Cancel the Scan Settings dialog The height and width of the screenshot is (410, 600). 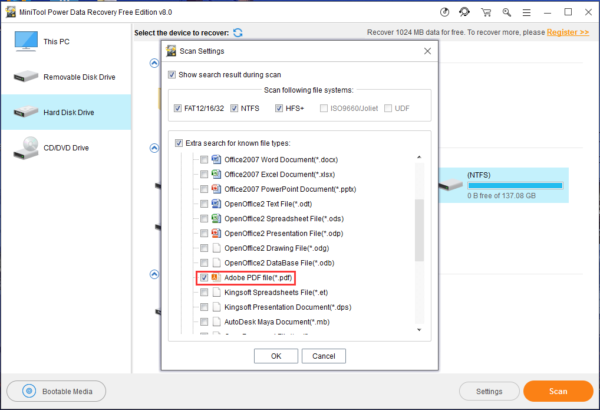point(324,356)
